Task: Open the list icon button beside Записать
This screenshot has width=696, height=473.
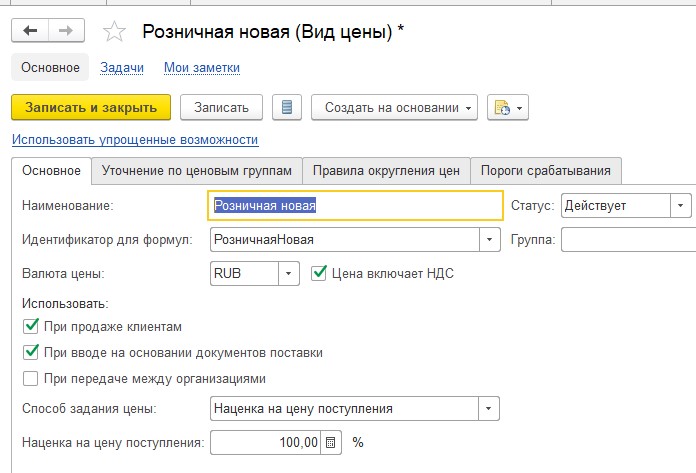Action: point(287,107)
